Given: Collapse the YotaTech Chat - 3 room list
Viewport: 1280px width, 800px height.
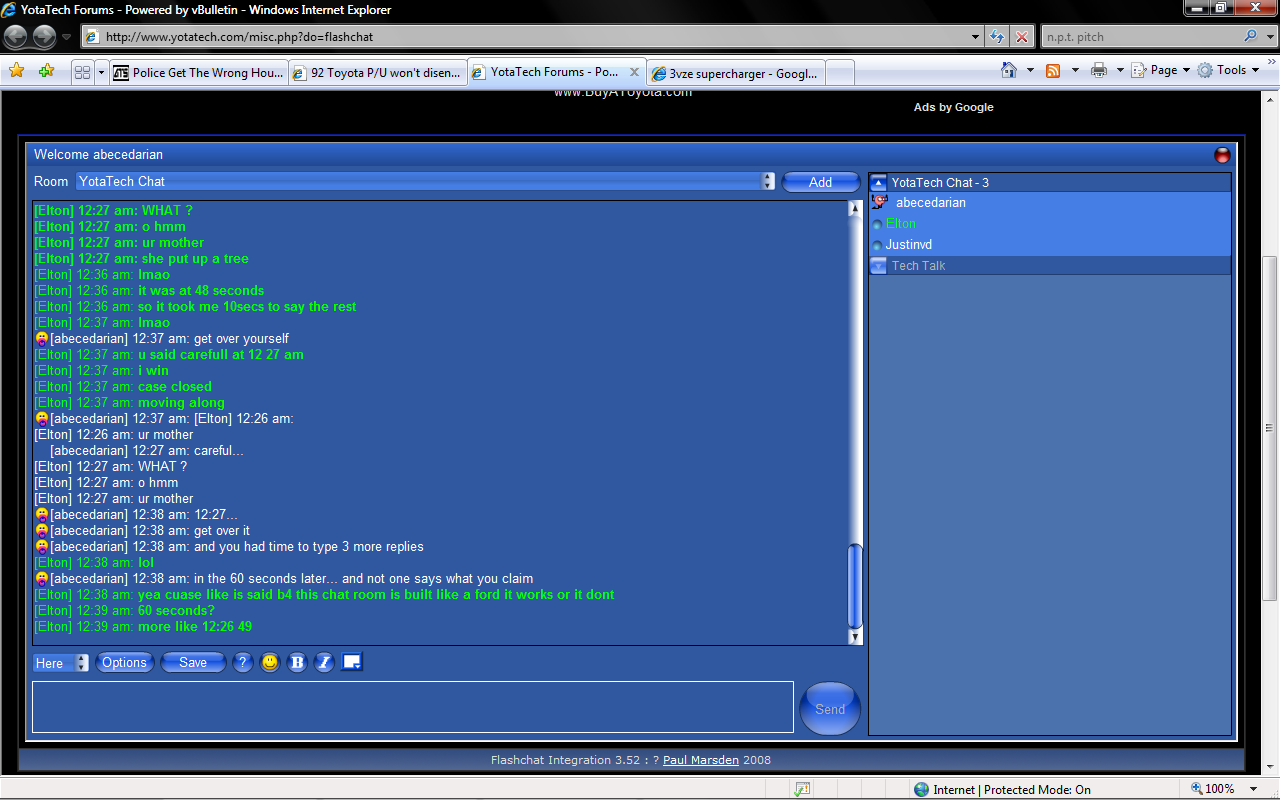Looking at the screenshot, I should click(879, 183).
